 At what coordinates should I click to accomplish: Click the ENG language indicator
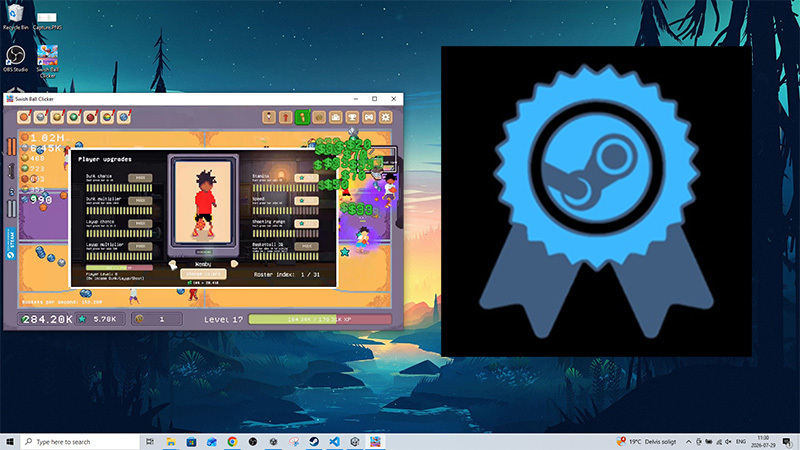coord(741,442)
